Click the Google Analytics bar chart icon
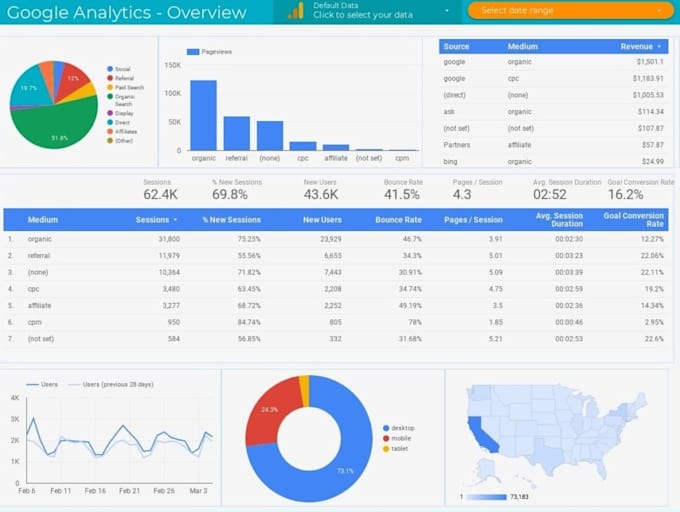Viewport: 680px width, 512px height. click(295, 11)
